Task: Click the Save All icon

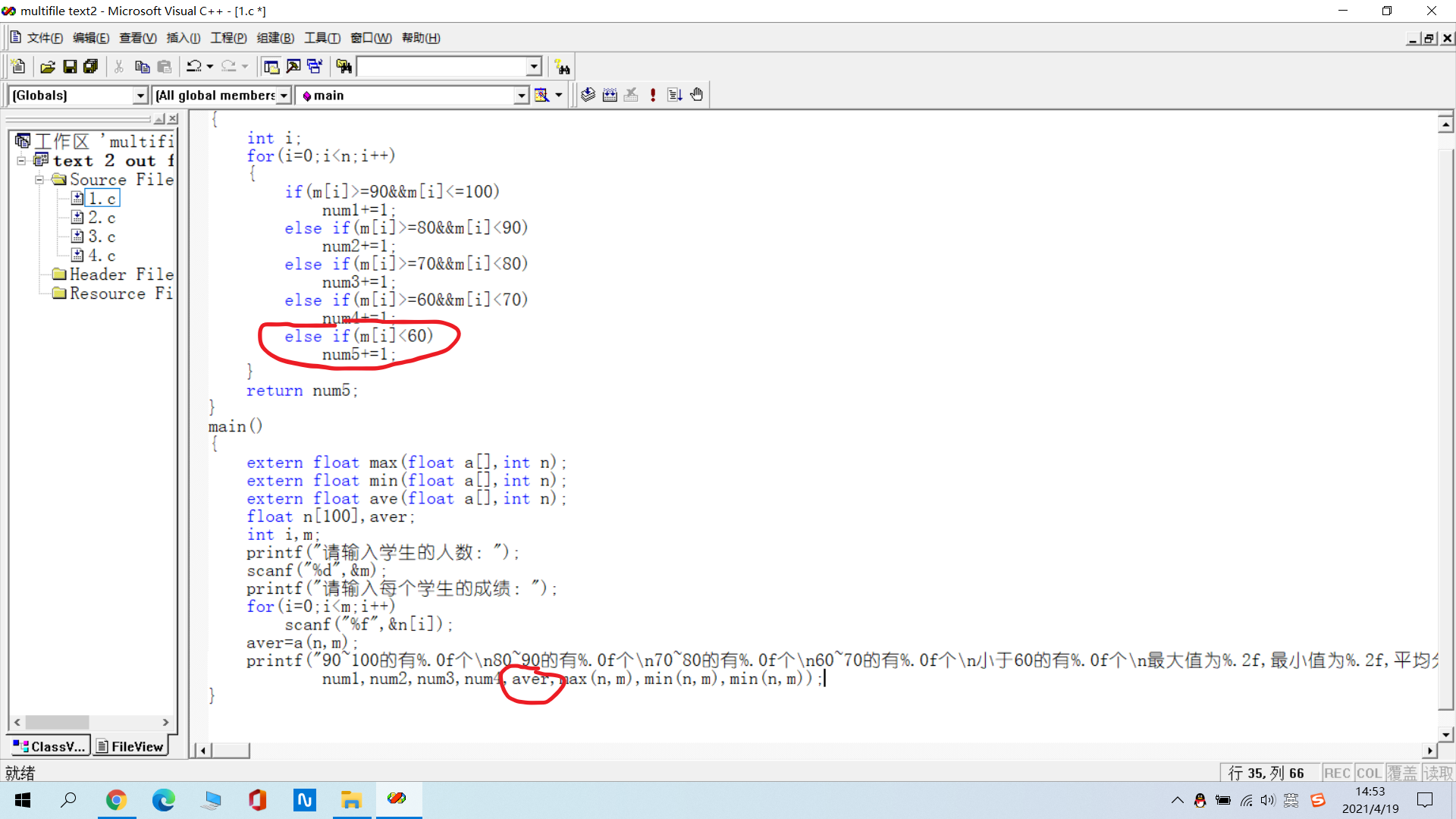Action: pos(91,67)
